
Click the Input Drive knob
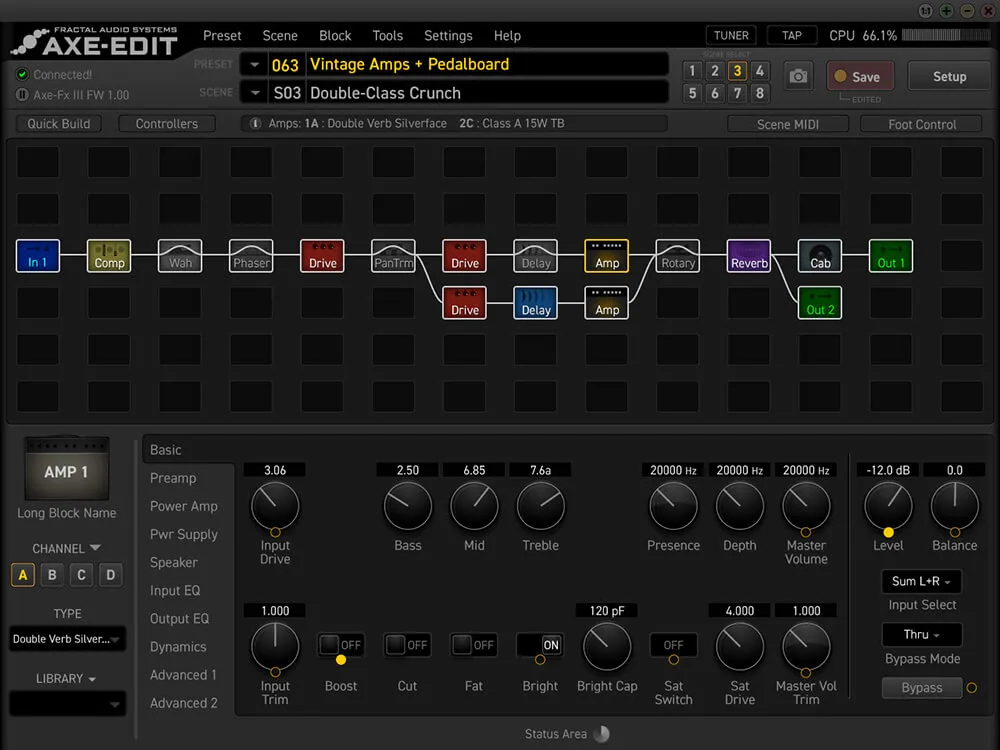pyautogui.click(x=275, y=506)
